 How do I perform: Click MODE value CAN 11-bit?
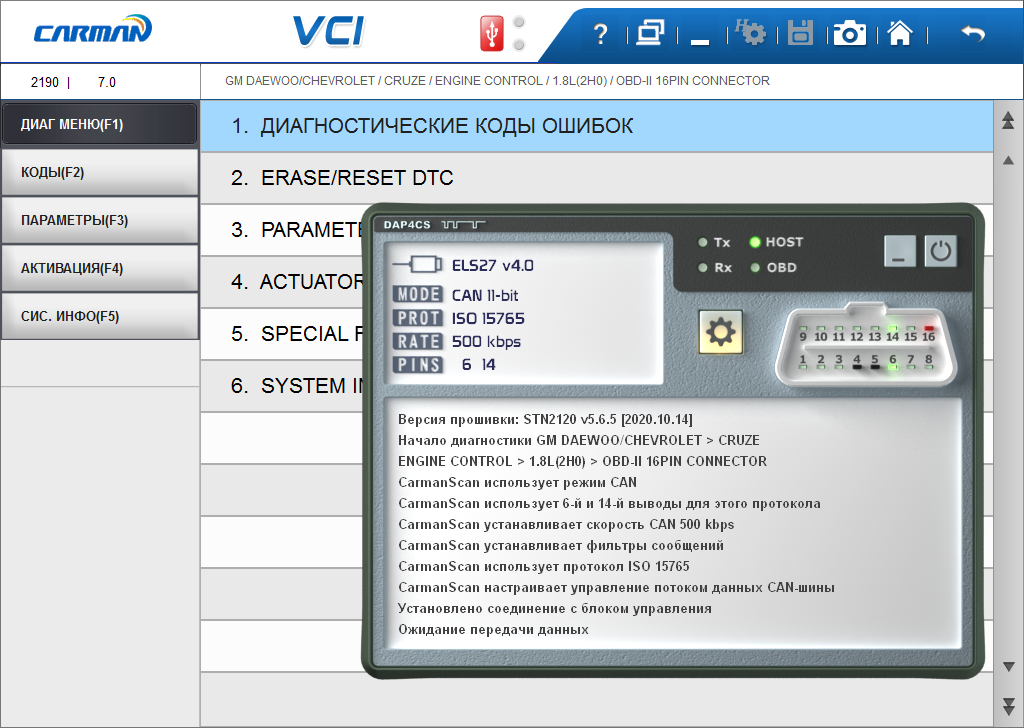pos(485,296)
